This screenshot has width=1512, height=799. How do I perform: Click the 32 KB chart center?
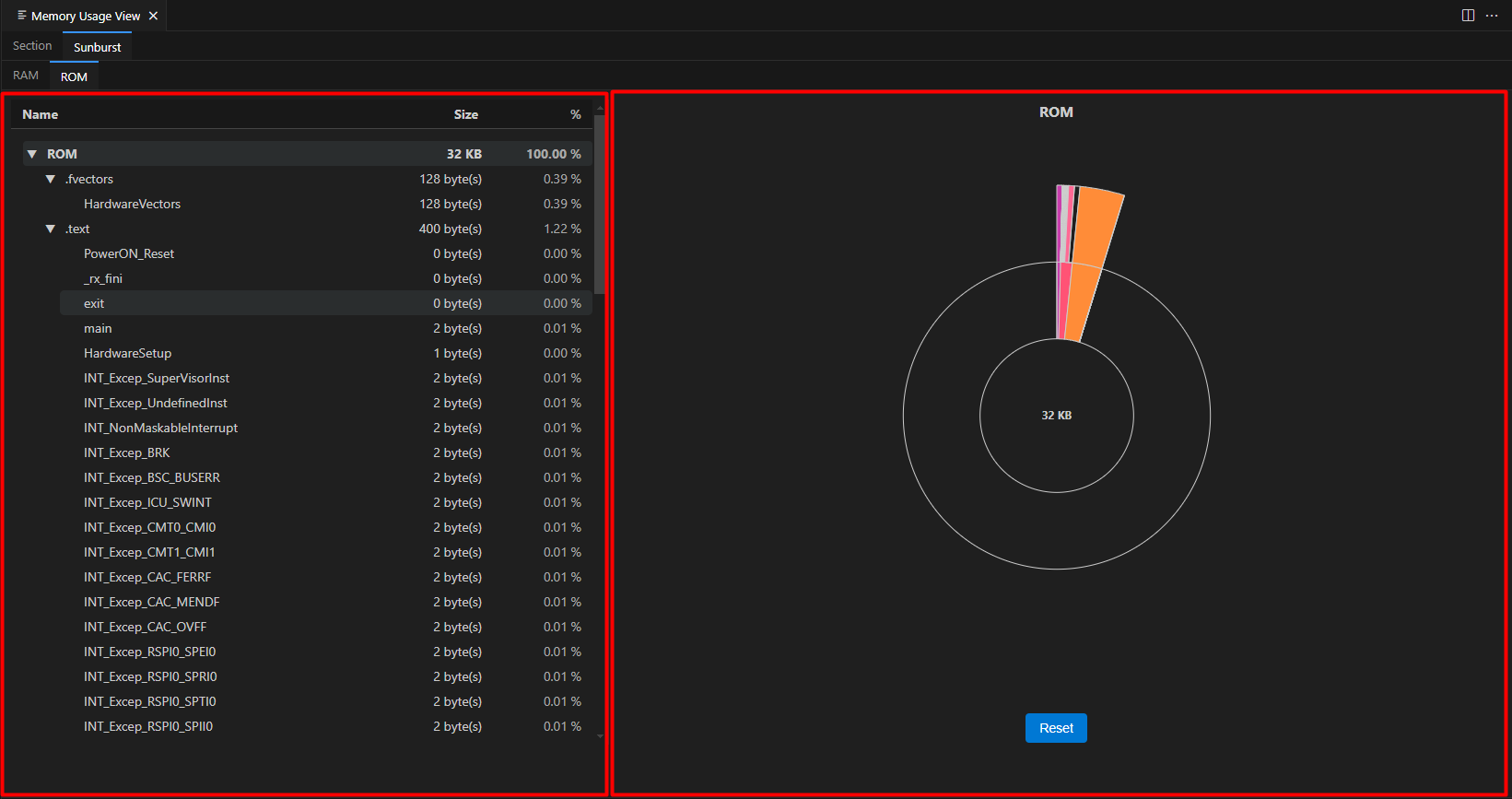click(1056, 416)
